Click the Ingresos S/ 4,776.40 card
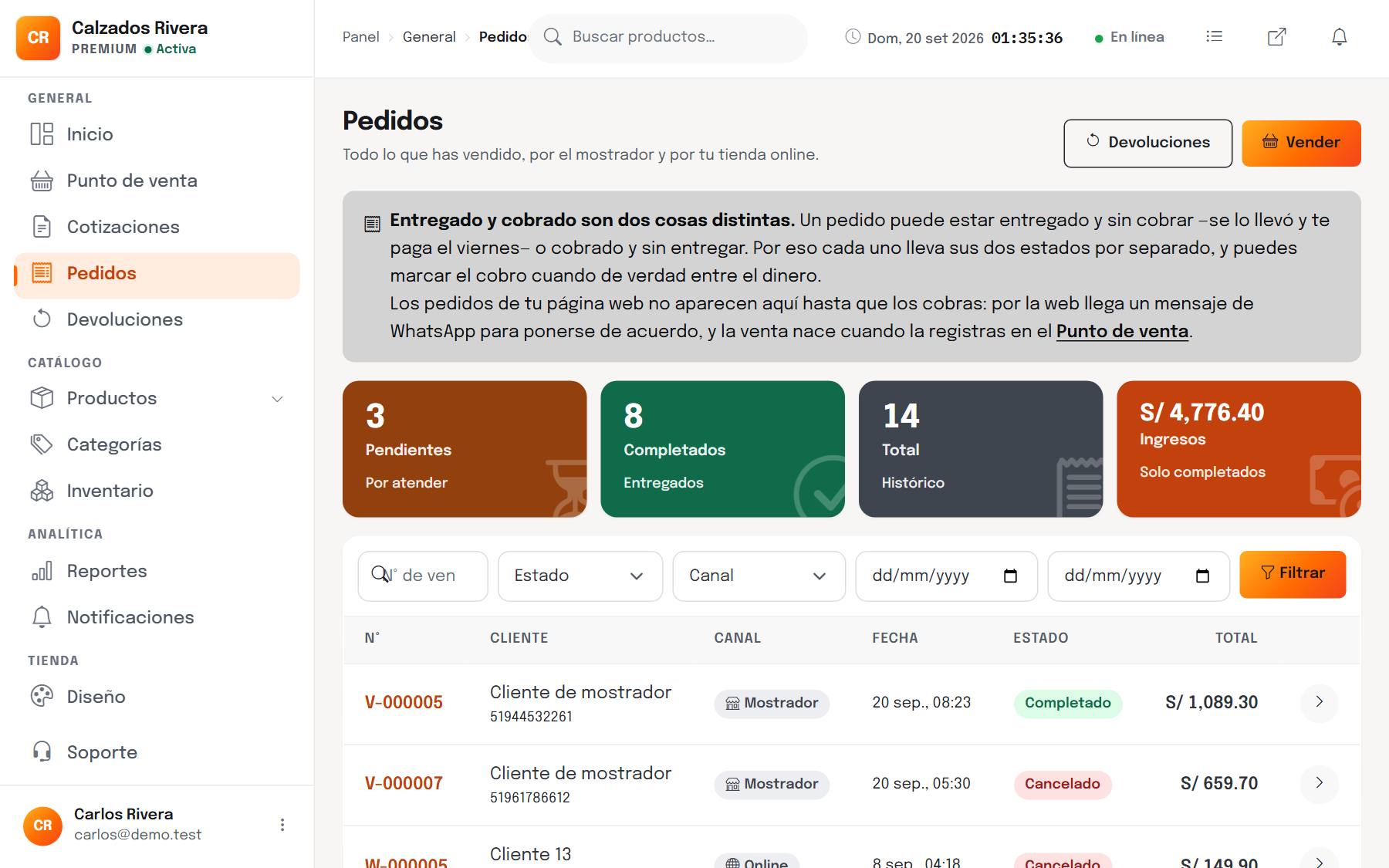 coord(1239,449)
